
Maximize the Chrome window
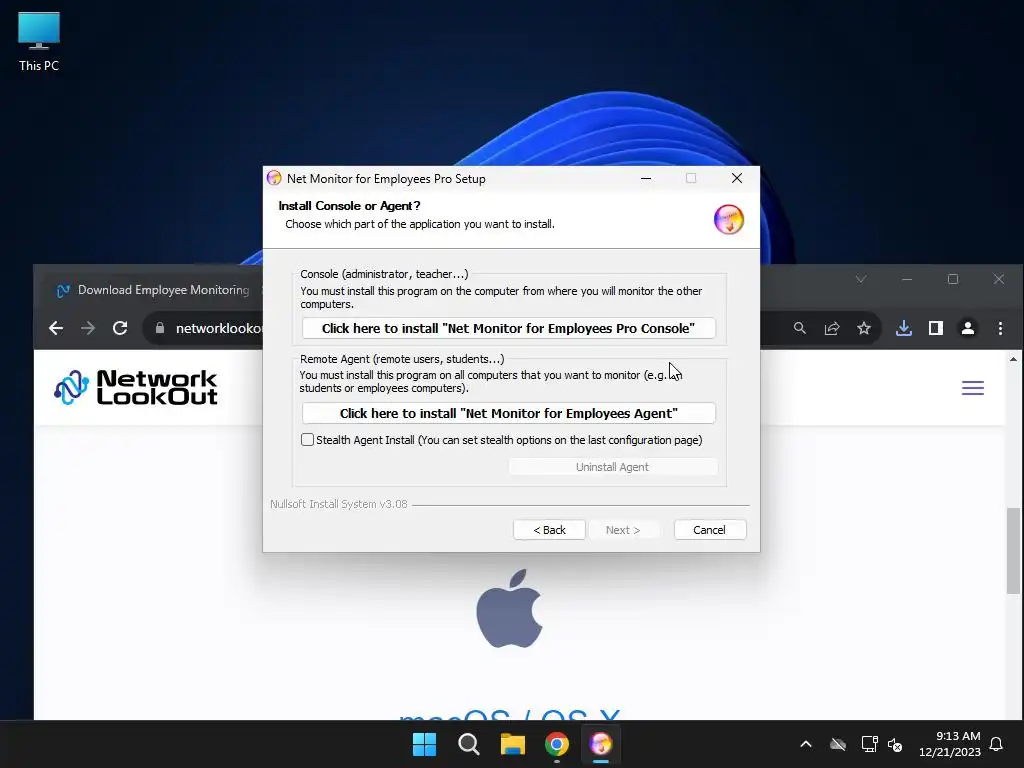point(953,279)
